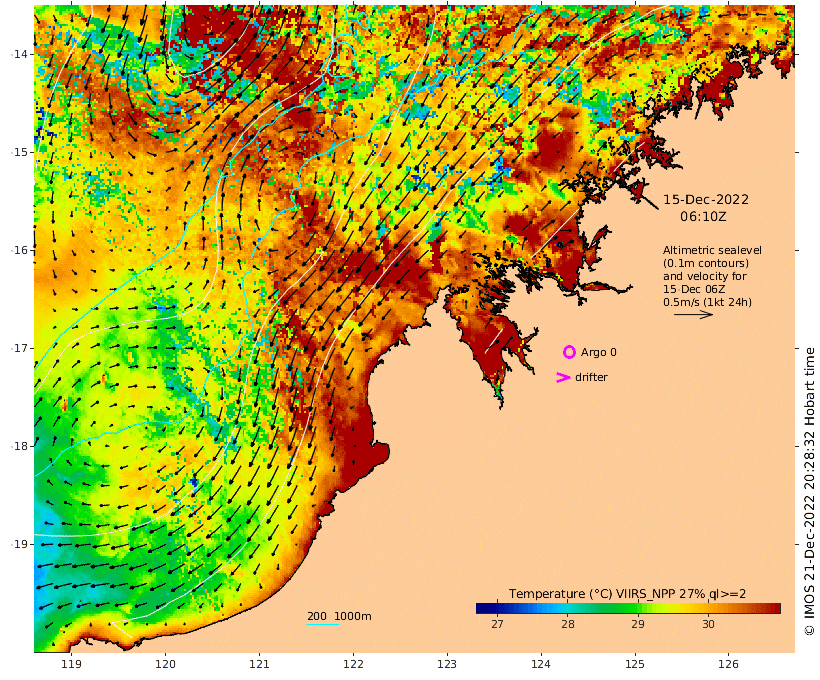Click the colorbar tick label '30'
This screenshot has width=820, height=680.
pos(708,624)
